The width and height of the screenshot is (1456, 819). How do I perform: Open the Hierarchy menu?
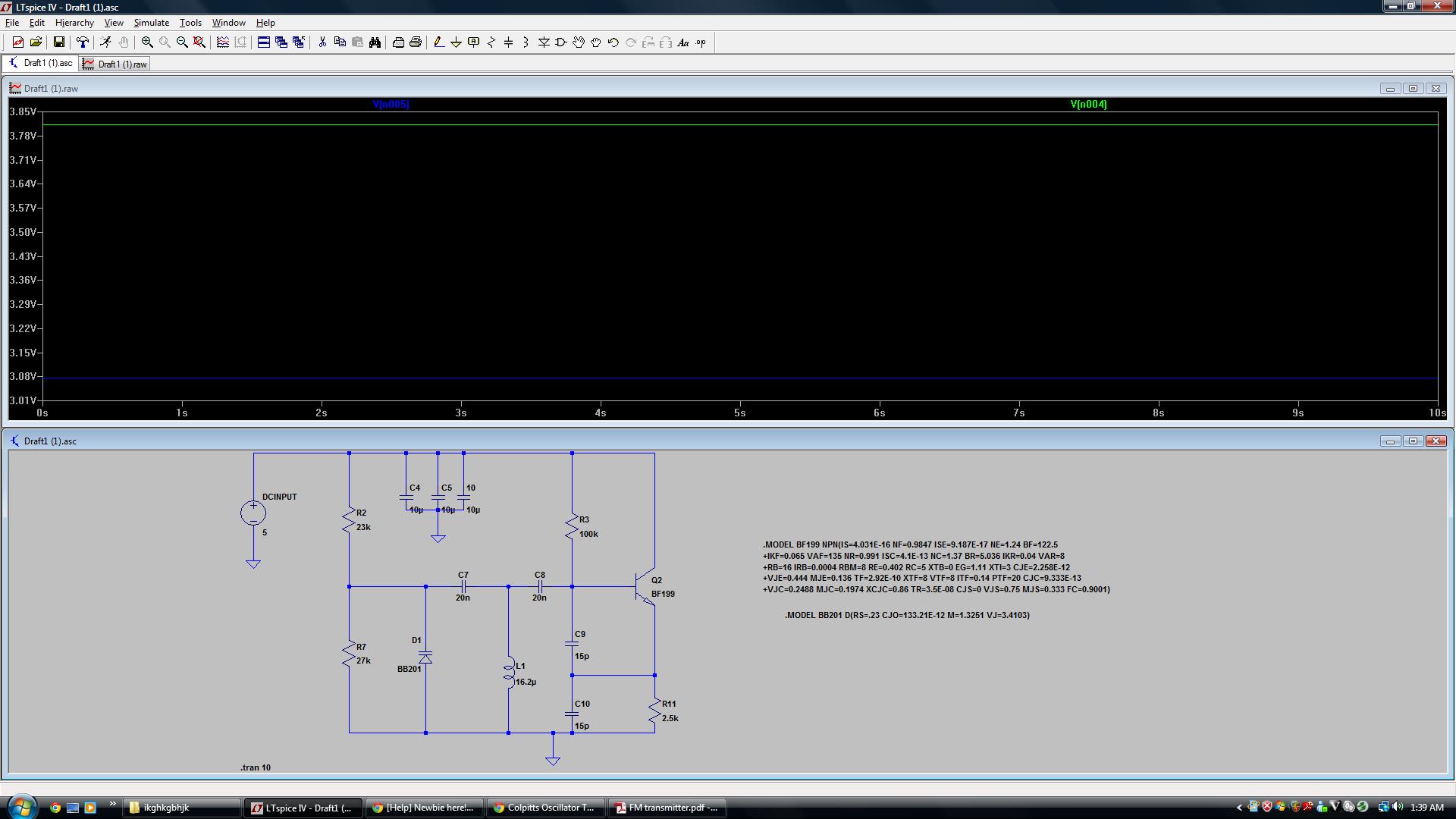point(74,23)
